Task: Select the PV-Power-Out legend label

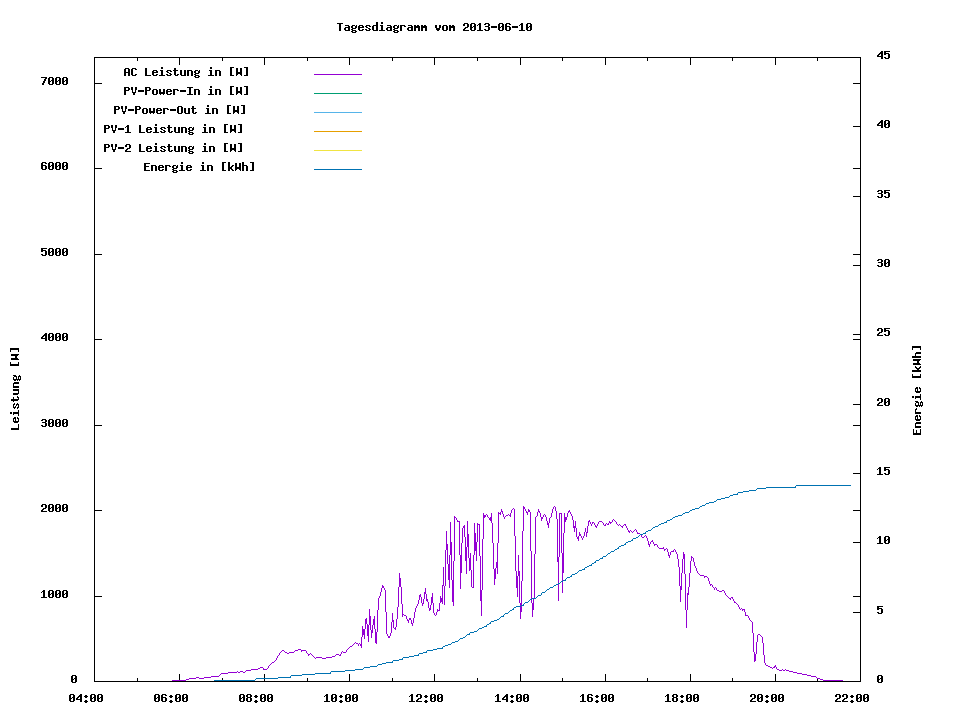Action: [180, 110]
